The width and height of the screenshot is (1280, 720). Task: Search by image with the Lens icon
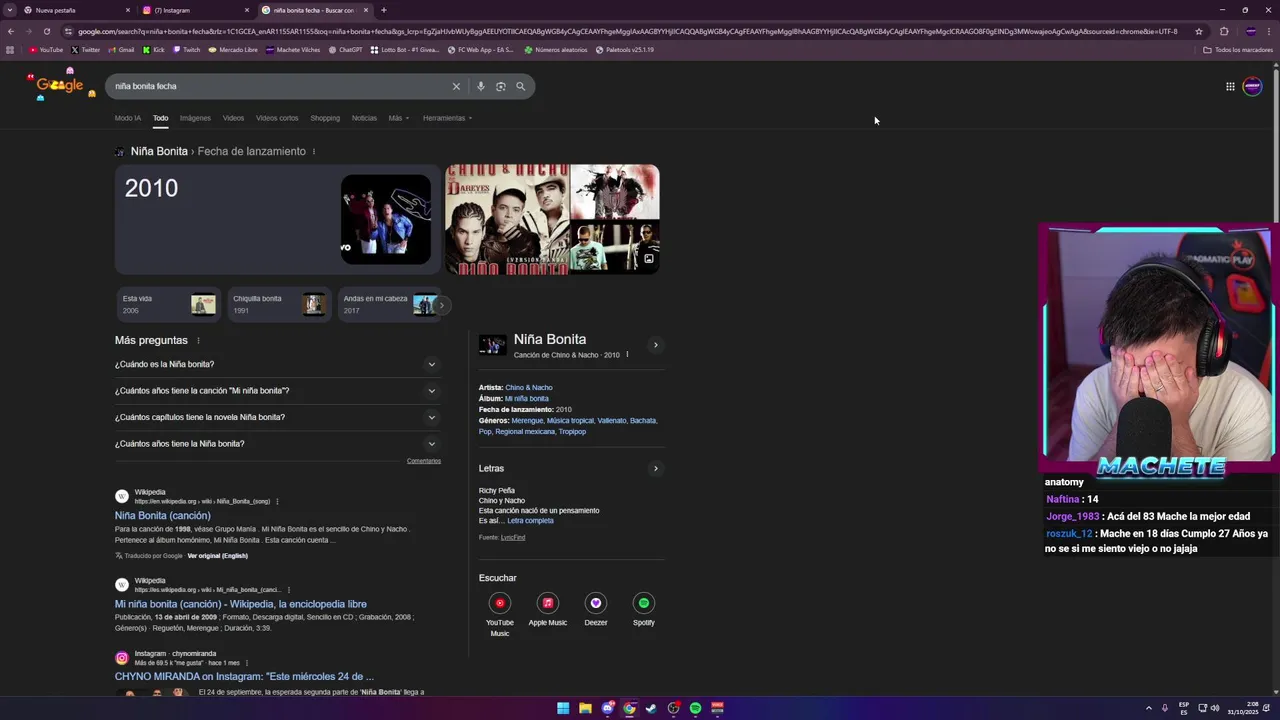501,86
